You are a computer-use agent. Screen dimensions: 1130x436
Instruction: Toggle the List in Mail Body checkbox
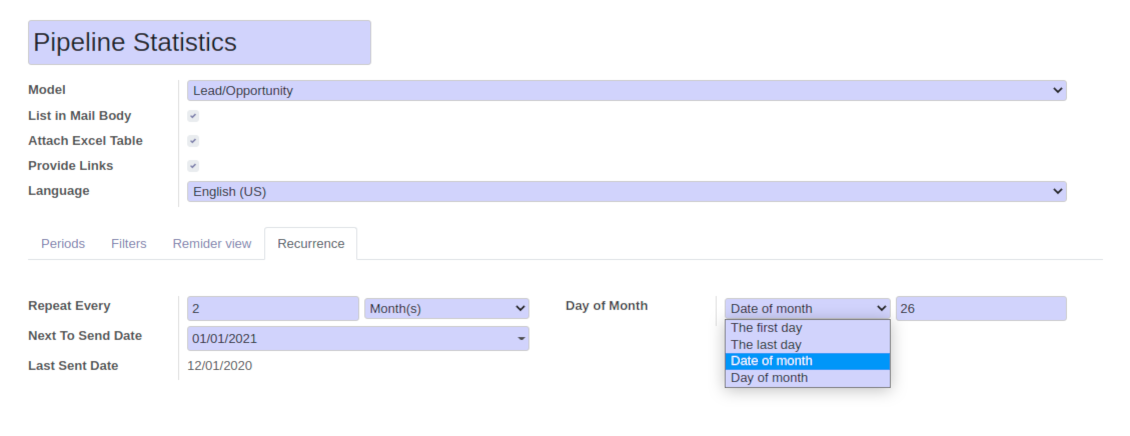click(193, 116)
